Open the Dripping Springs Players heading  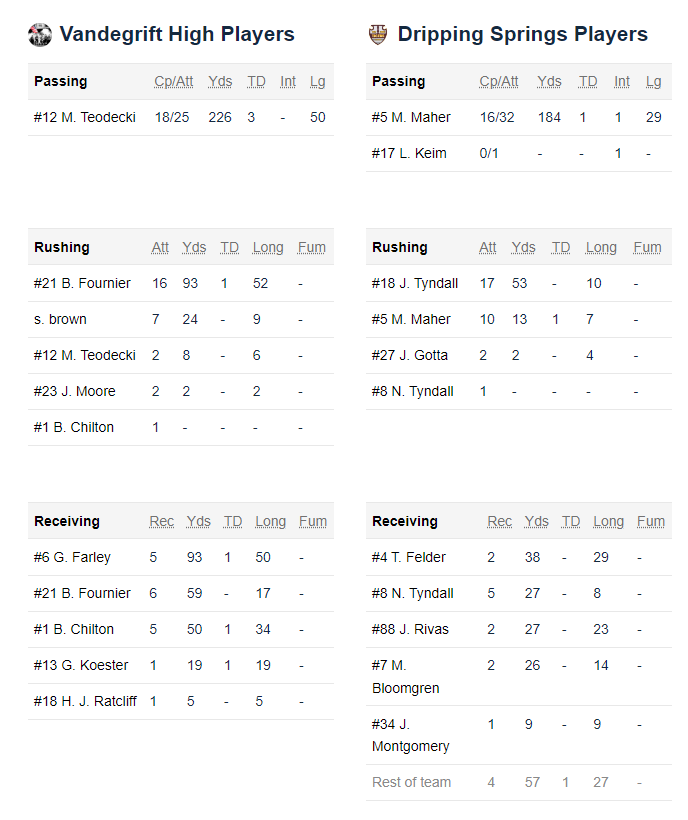point(522,35)
